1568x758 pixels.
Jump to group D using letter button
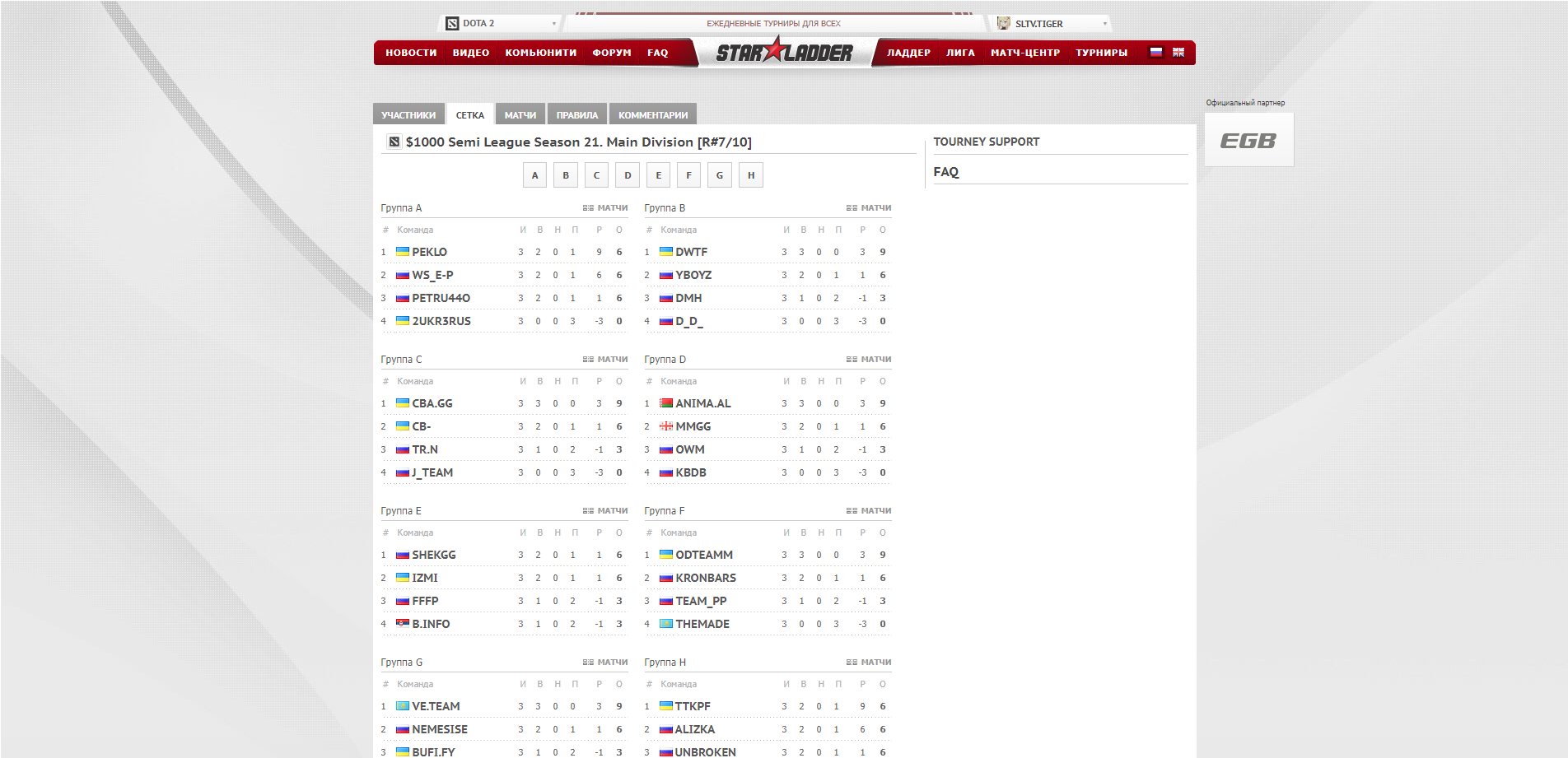click(x=628, y=175)
